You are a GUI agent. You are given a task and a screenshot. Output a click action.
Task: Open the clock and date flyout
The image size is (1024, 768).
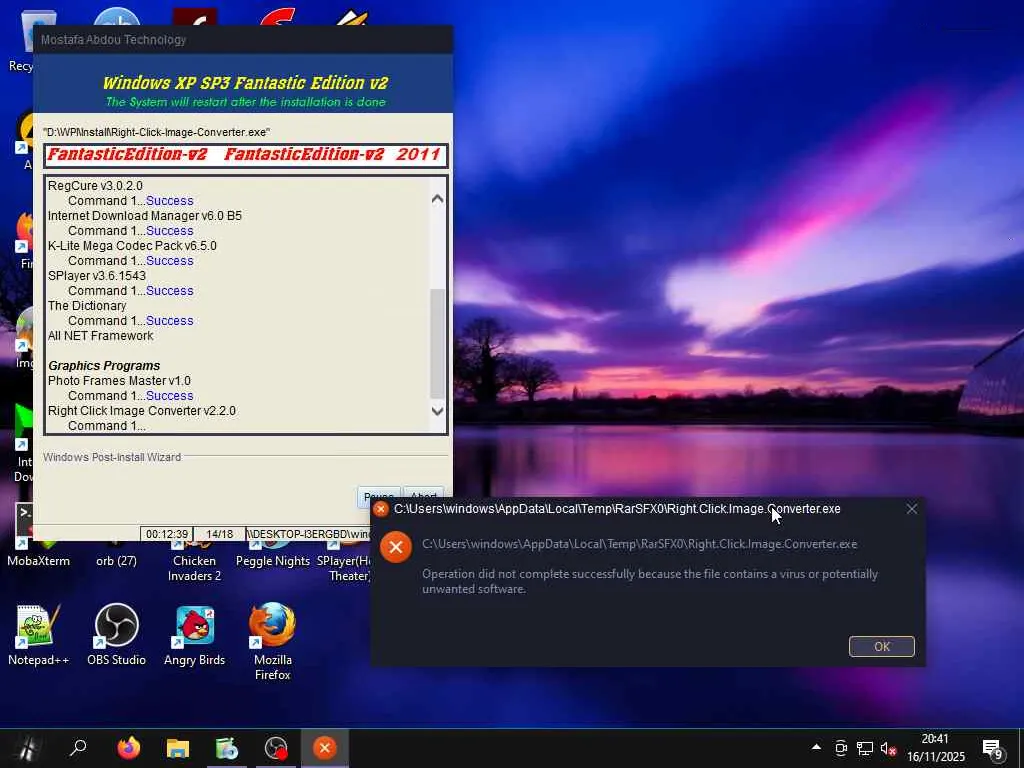[935, 748]
